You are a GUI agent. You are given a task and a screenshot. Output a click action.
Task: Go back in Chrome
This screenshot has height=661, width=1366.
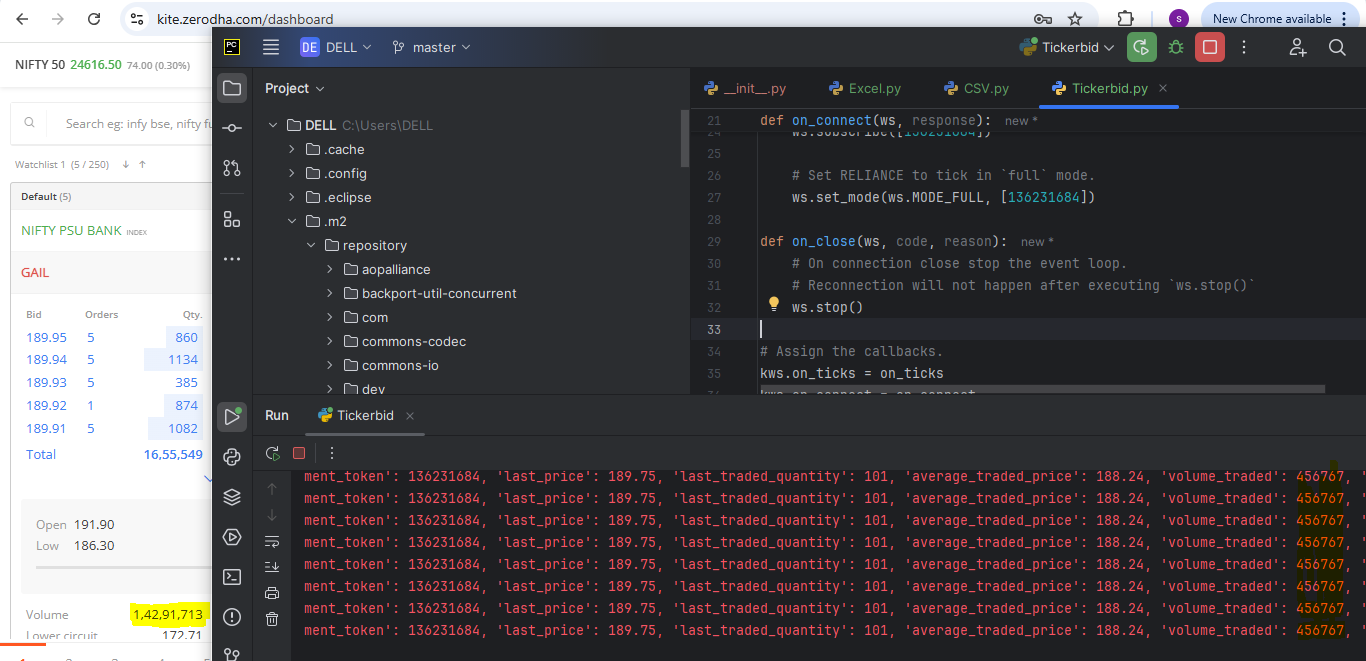coord(22,19)
